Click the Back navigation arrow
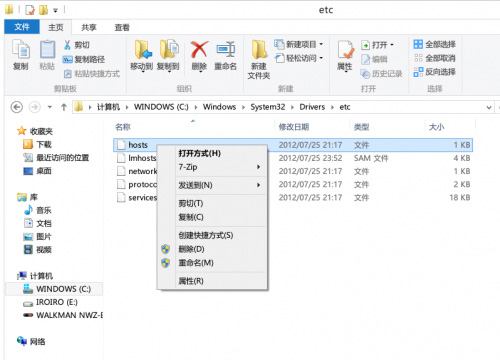Viewport: 500px width, 360px height. 17,107
